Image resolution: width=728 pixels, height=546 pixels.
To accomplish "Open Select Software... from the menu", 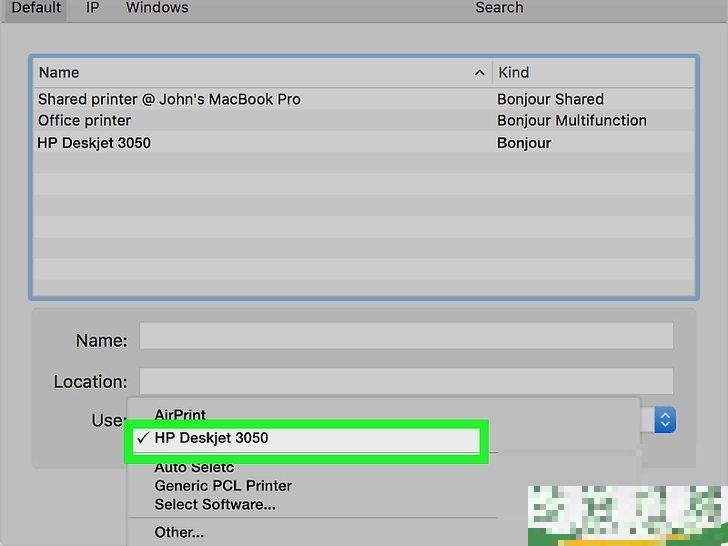I will (x=215, y=504).
